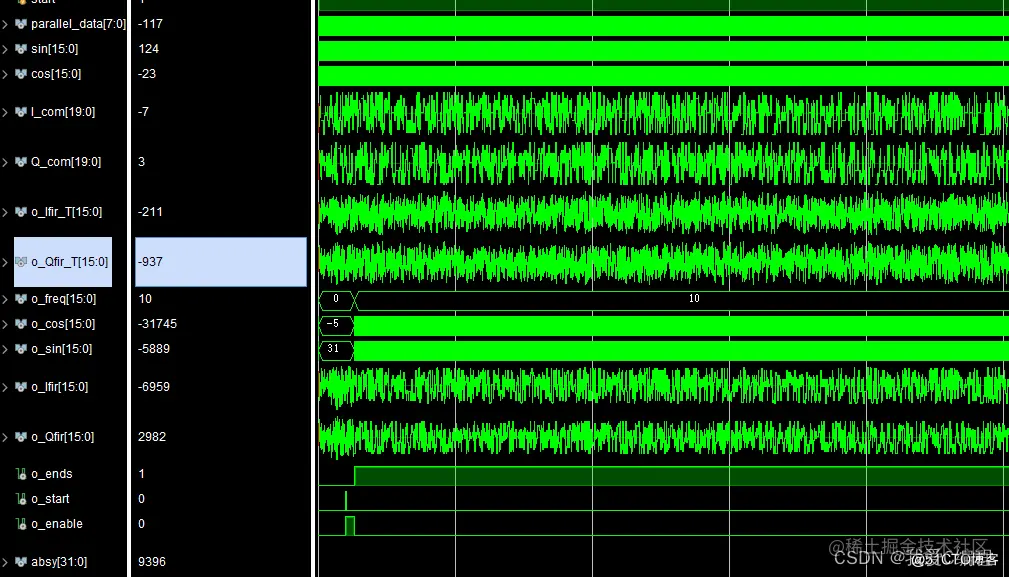Select the absy[31:0] signal name
This screenshot has width=1009, height=577.
[x=59, y=562]
